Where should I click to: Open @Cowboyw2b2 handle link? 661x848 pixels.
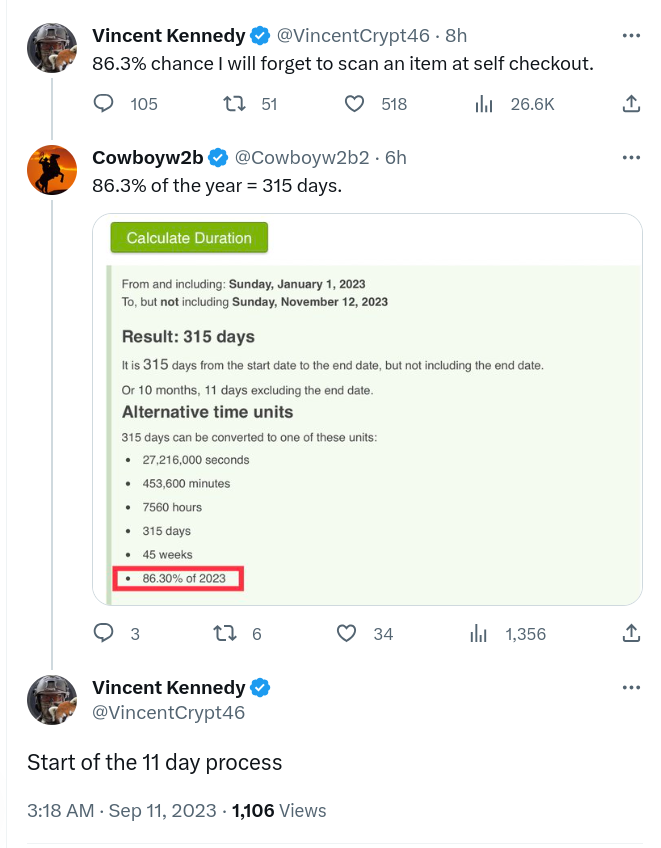[301, 158]
